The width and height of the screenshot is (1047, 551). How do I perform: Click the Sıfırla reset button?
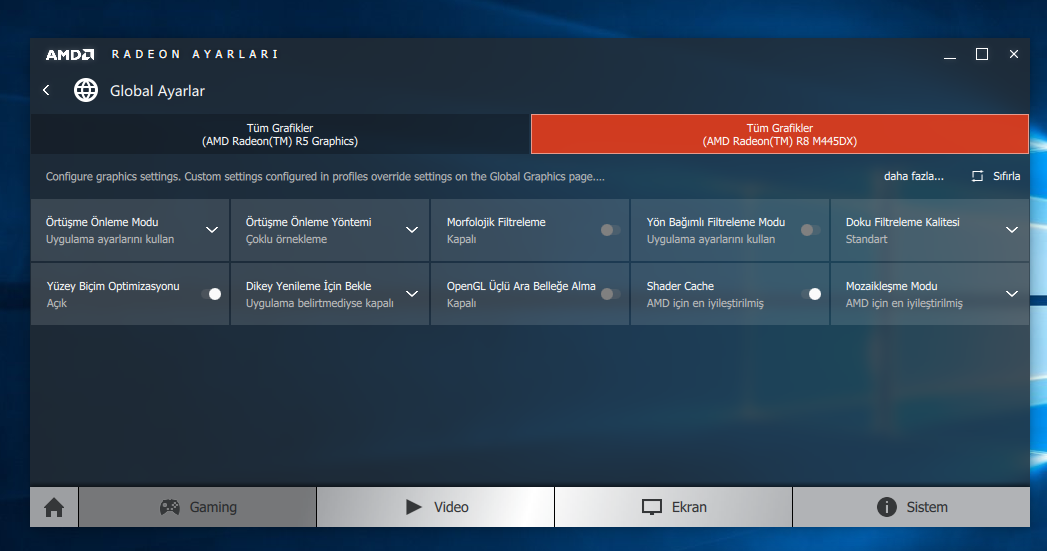[996, 176]
